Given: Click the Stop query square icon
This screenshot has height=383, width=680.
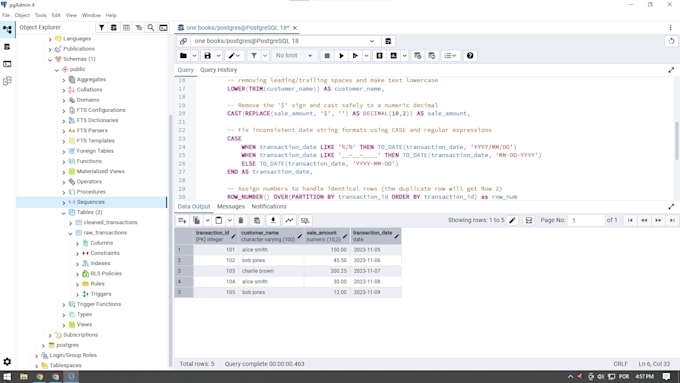Looking at the screenshot, I should [327, 56].
